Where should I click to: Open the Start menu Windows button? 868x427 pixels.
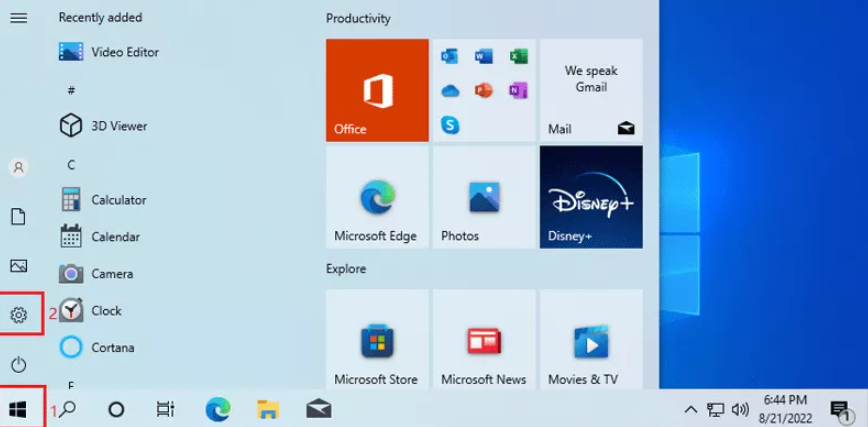[18, 409]
